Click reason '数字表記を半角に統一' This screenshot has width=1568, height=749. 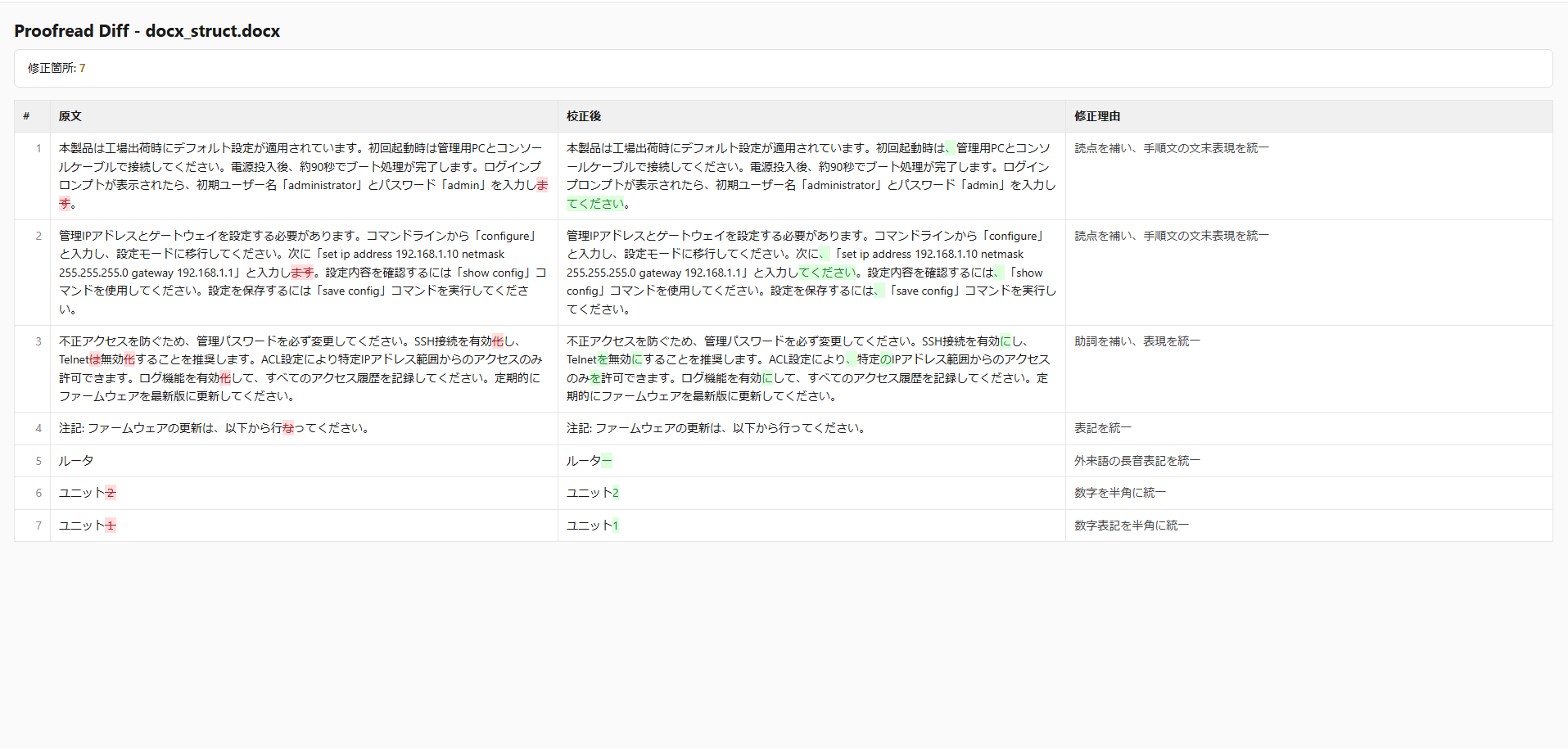(x=1132, y=526)
